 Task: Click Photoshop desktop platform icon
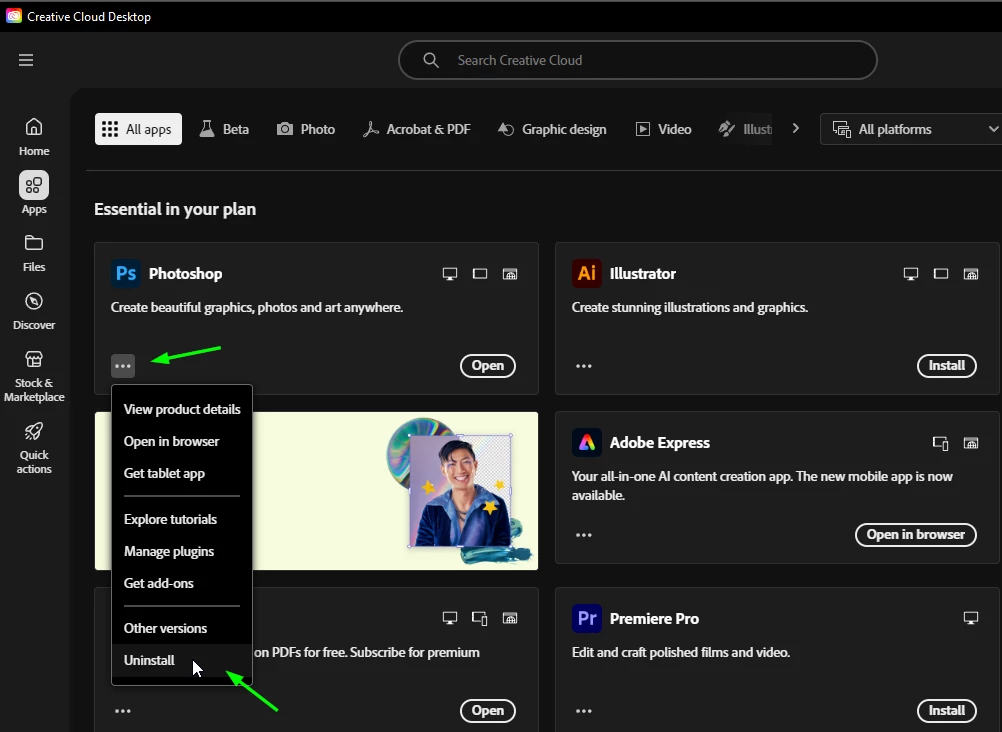pyautogui.click(x=450, y=274)
